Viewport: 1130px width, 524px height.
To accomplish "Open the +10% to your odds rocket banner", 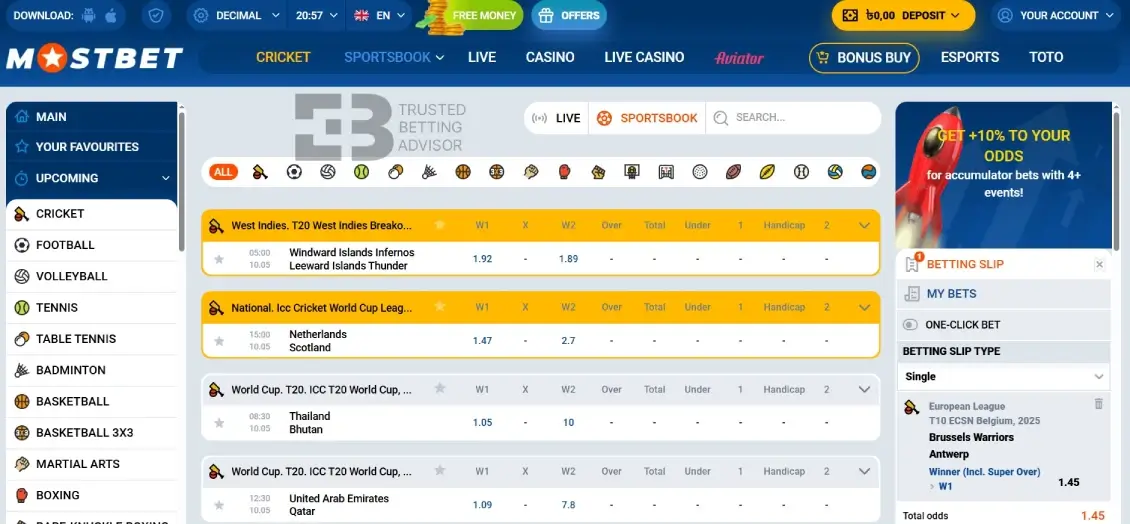I will coord(1003,175).
